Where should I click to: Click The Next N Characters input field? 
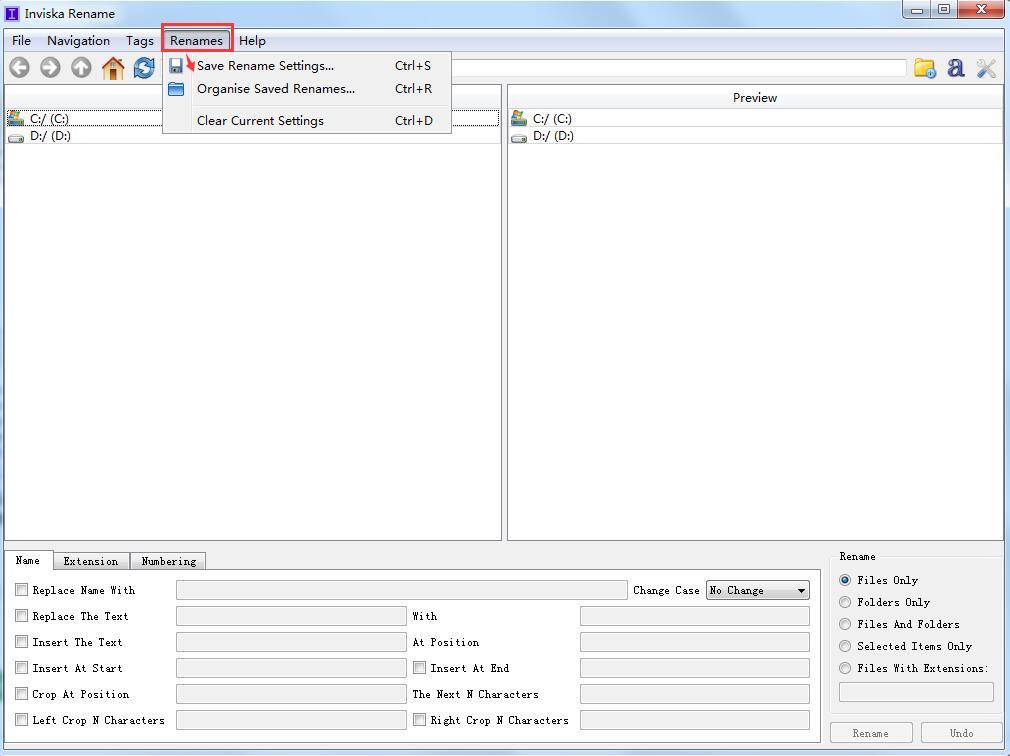pyautogui.click(x=695, y=694)
